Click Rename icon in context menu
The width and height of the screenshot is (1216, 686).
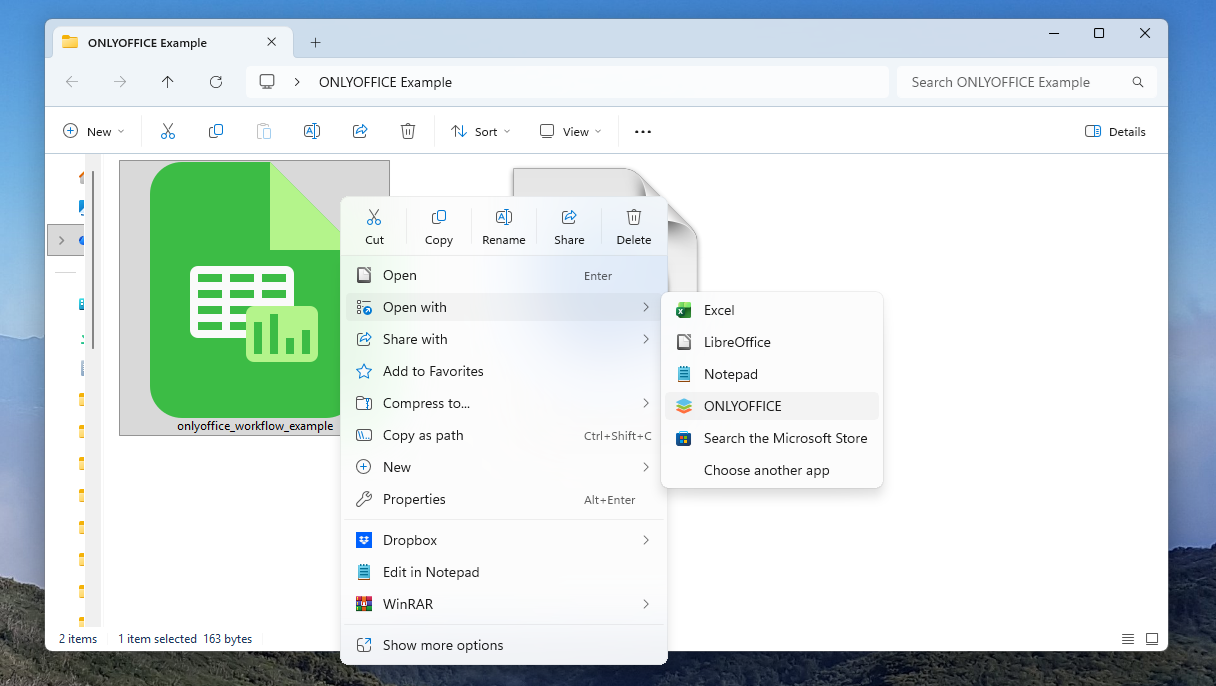tap(504, 218)
